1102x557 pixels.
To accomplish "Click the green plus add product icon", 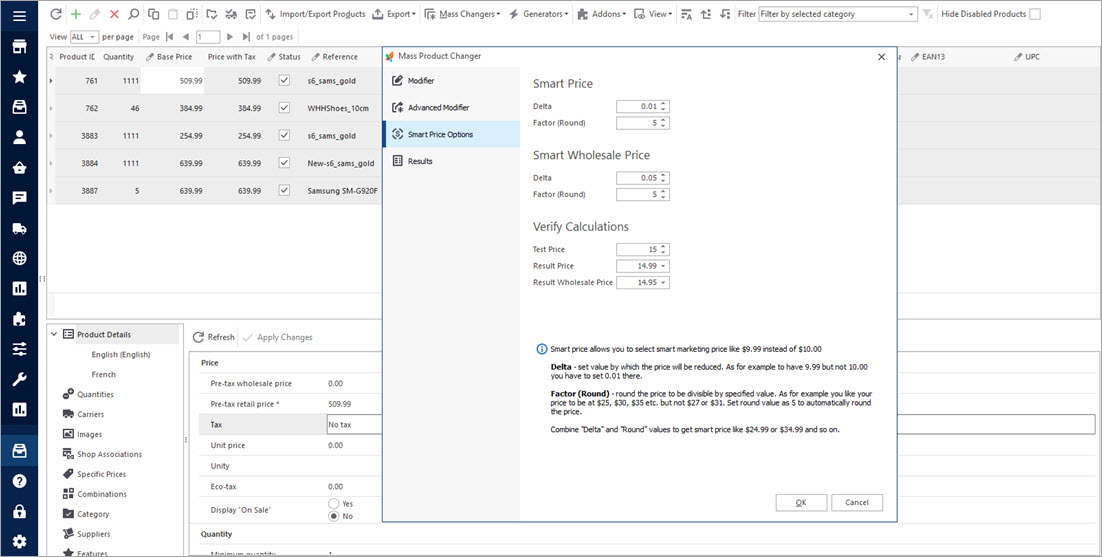I will click(x=76, y=13).
